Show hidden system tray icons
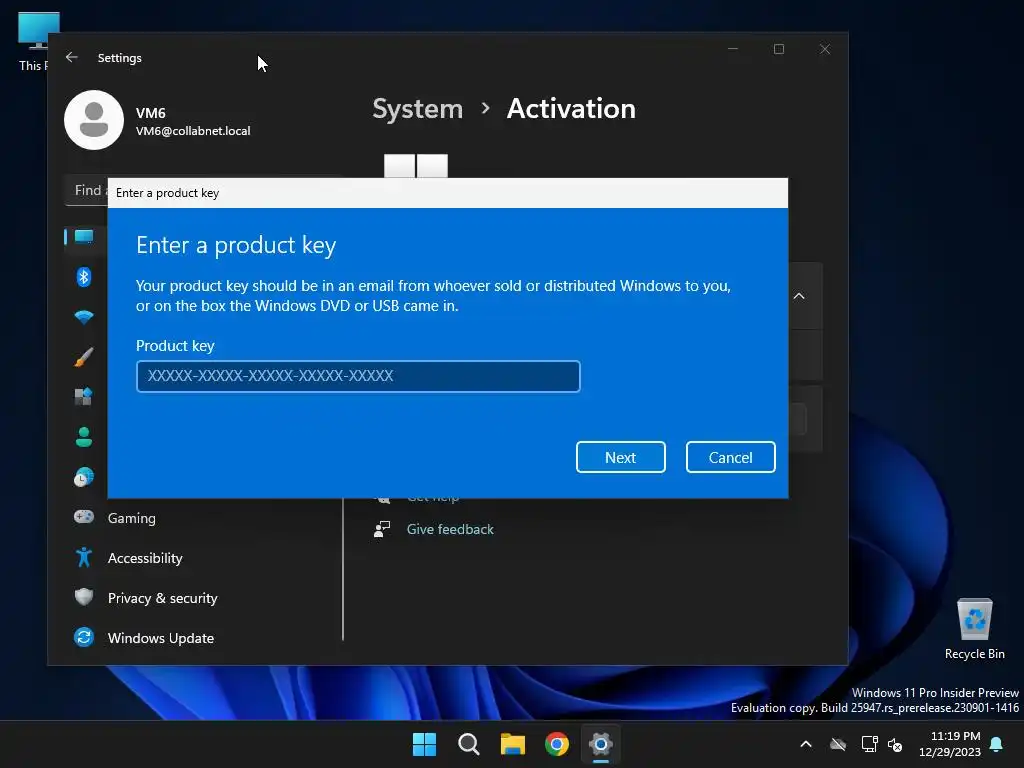This screenshot has height=768, width=1024. pyautogui.click(x=806, y=744)
